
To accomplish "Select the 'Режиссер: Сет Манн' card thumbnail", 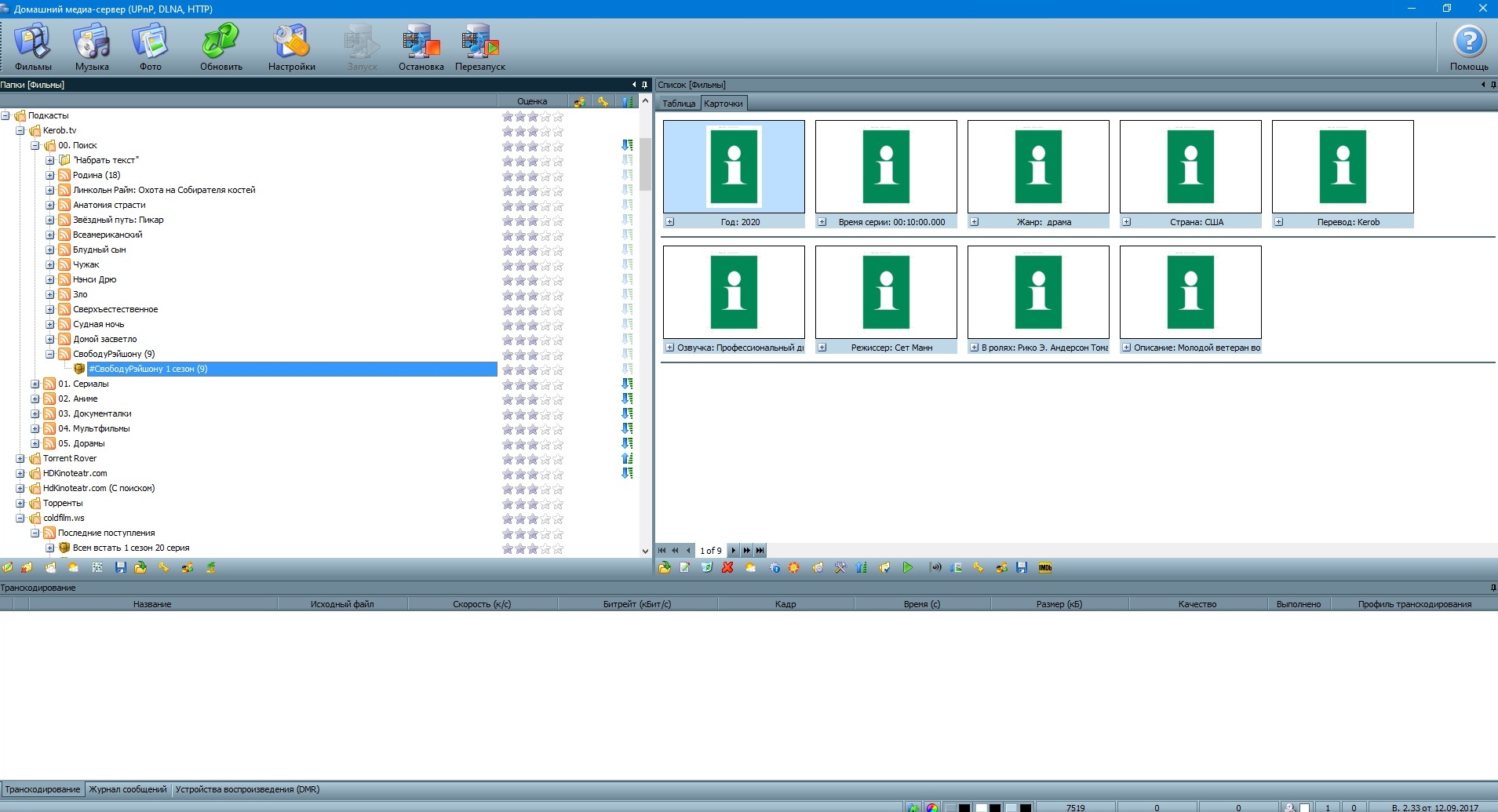I will [886, 292].
